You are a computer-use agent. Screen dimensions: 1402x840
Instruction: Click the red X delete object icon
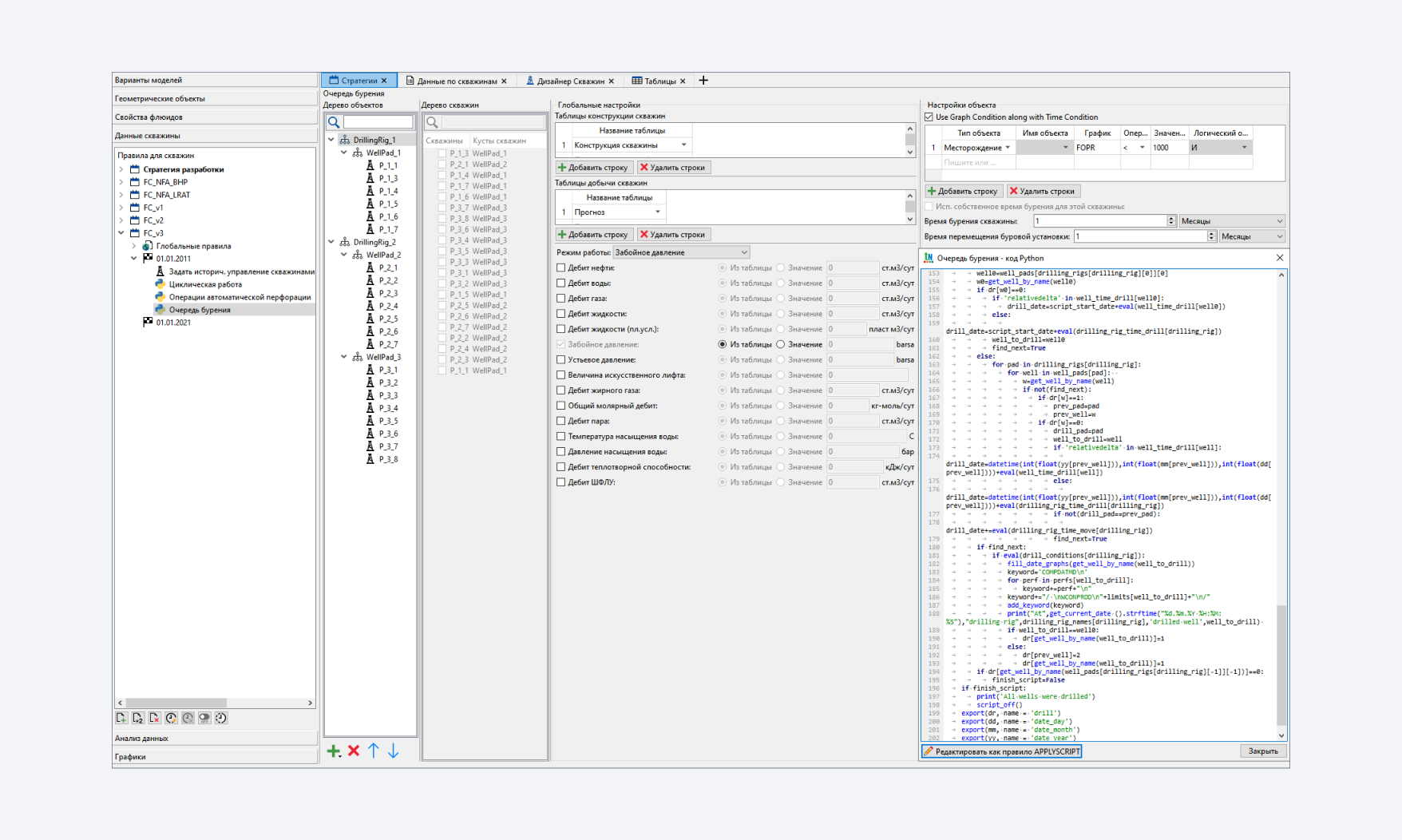click(354, 751)
